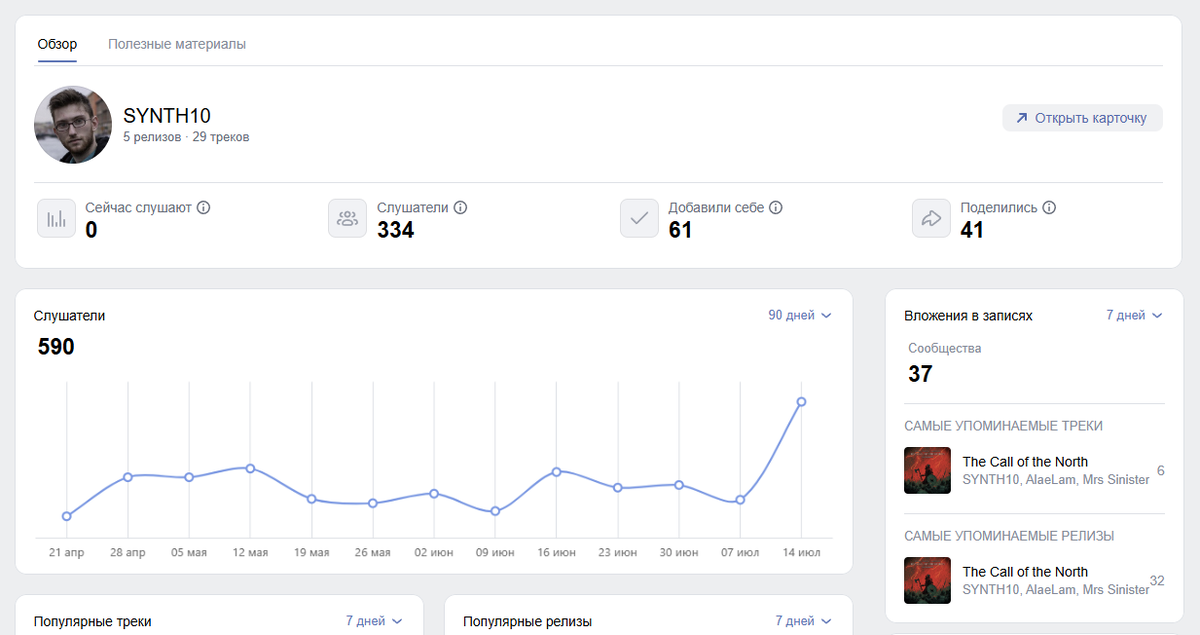
Task: Open '7 дней' dropdown in 'Вложения в записях'
Action: tap(1134, 315)
